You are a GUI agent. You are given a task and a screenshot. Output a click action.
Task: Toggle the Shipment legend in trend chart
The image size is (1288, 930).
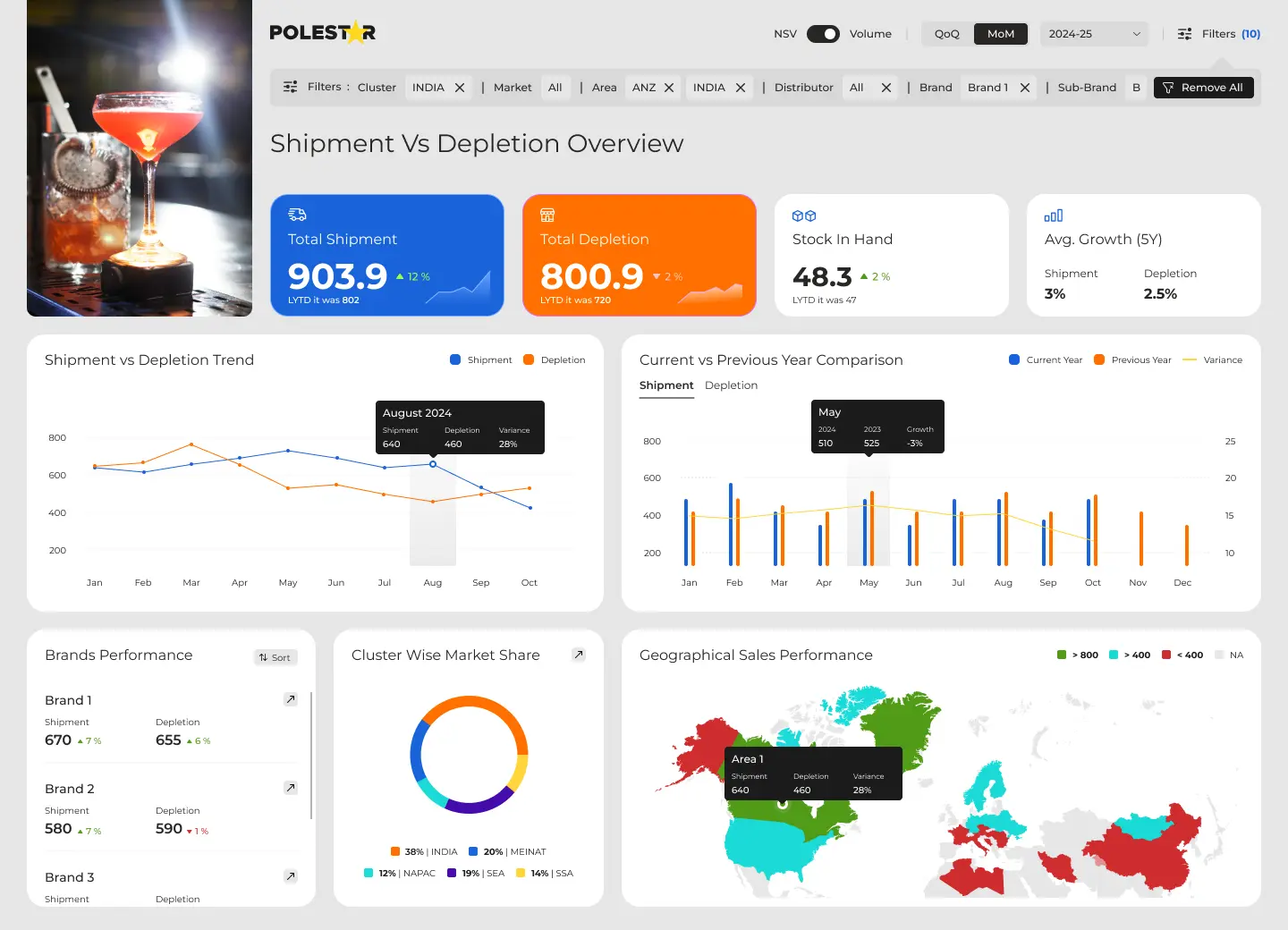point(480,359)
